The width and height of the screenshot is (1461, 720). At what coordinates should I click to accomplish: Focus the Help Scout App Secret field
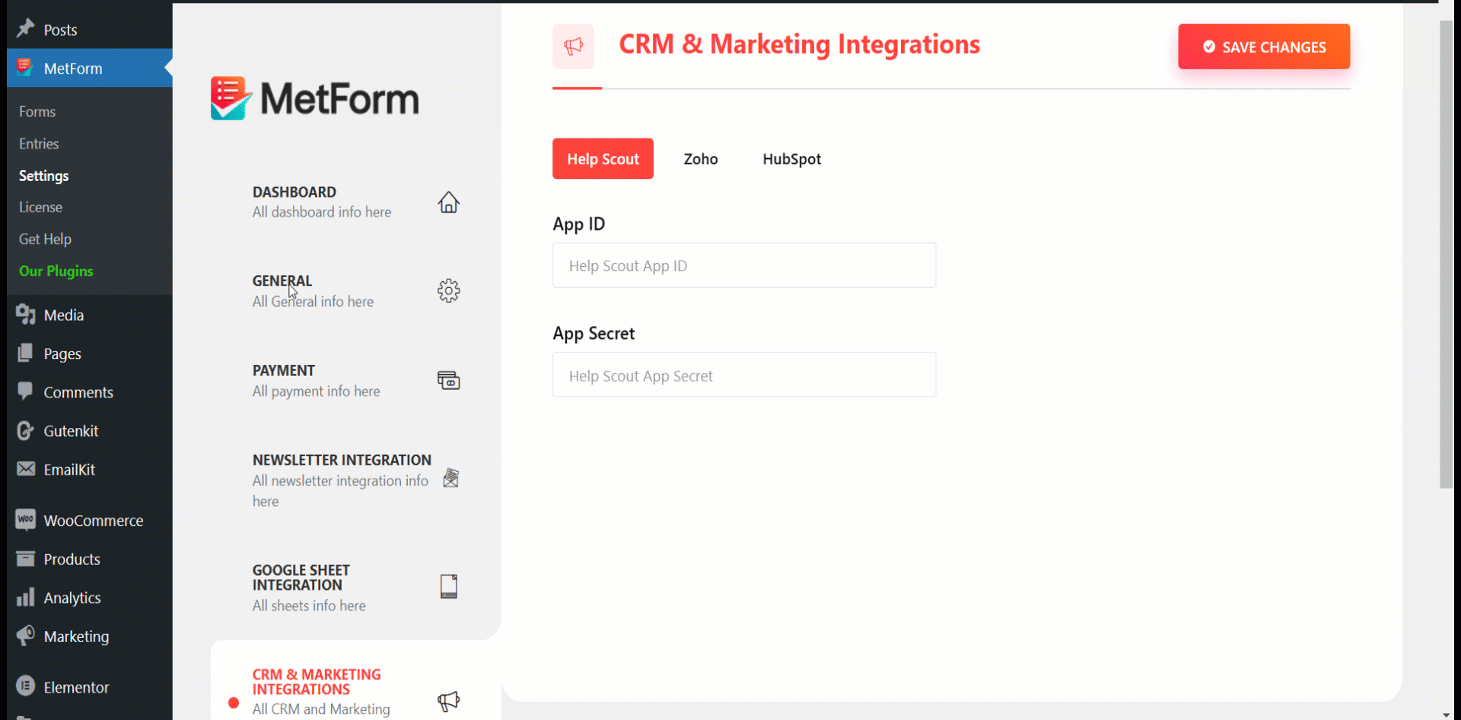pyautogui.click(x=744, y=375)
